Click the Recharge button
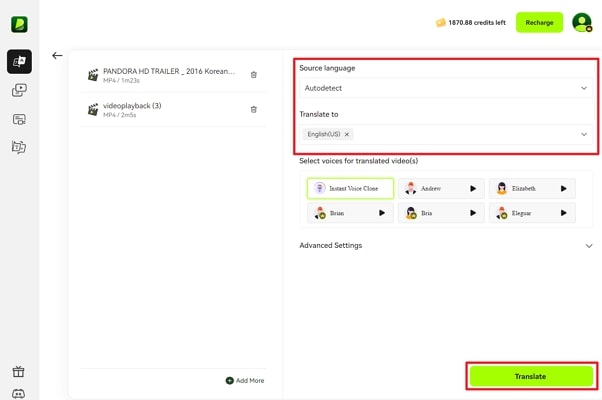This screenshot has width=602, height=400. coord(539,22)
